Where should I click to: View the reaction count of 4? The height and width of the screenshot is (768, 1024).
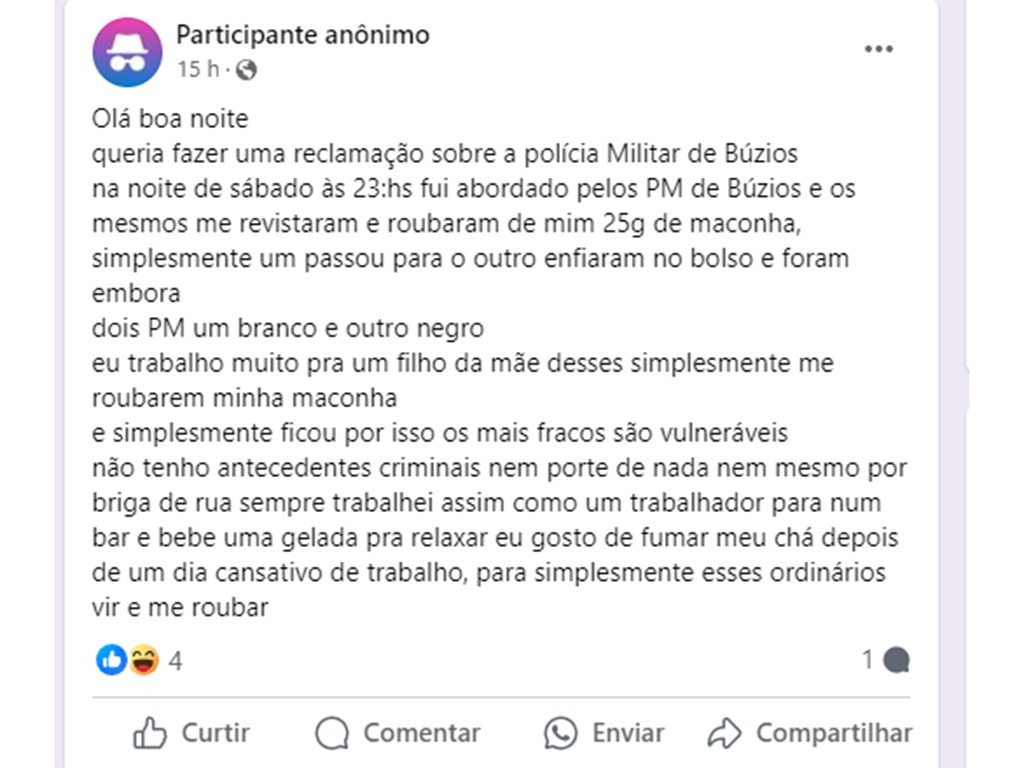[x=175, y=661]
